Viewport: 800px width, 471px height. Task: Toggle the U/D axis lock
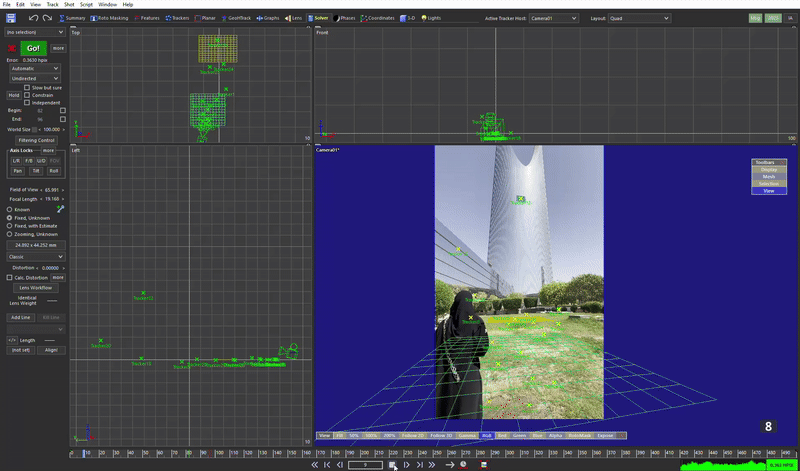coord(41,161)
